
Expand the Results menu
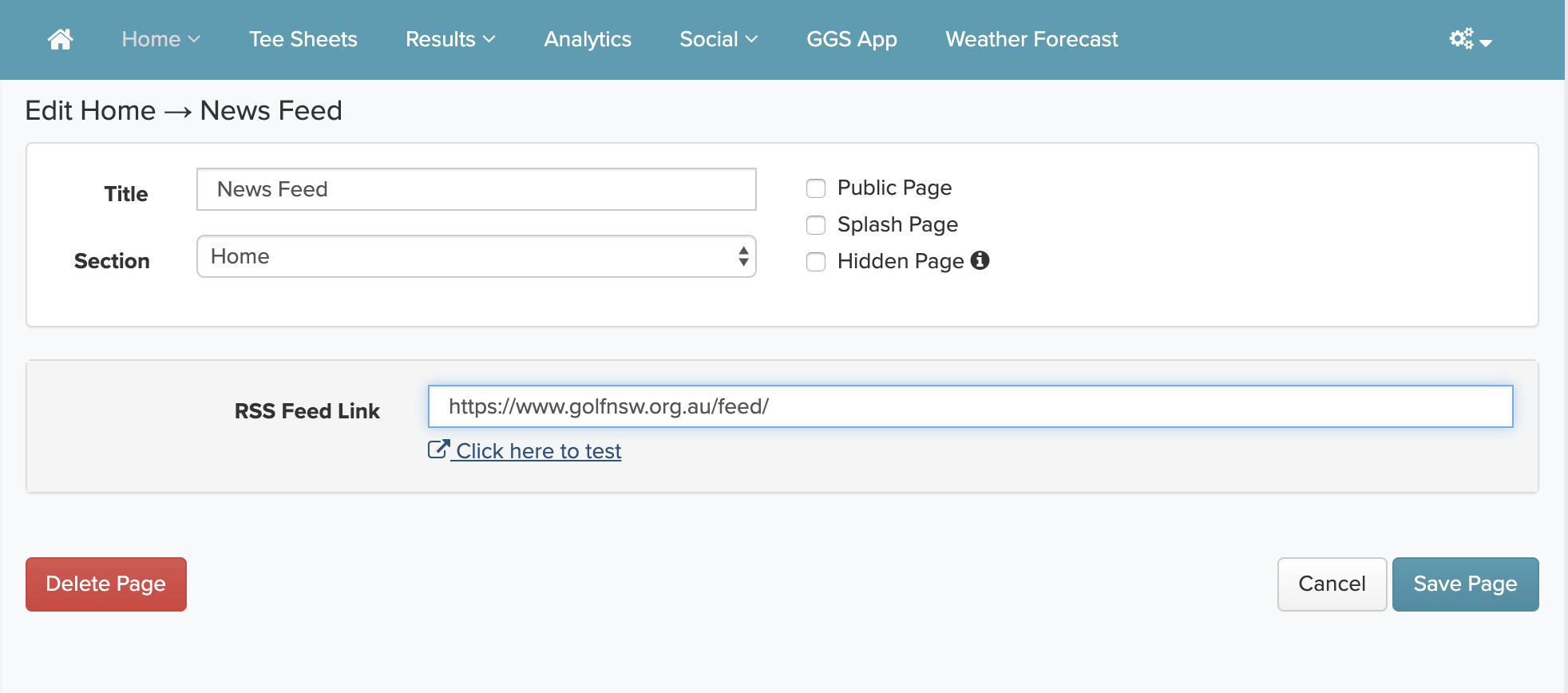point(450,39)
